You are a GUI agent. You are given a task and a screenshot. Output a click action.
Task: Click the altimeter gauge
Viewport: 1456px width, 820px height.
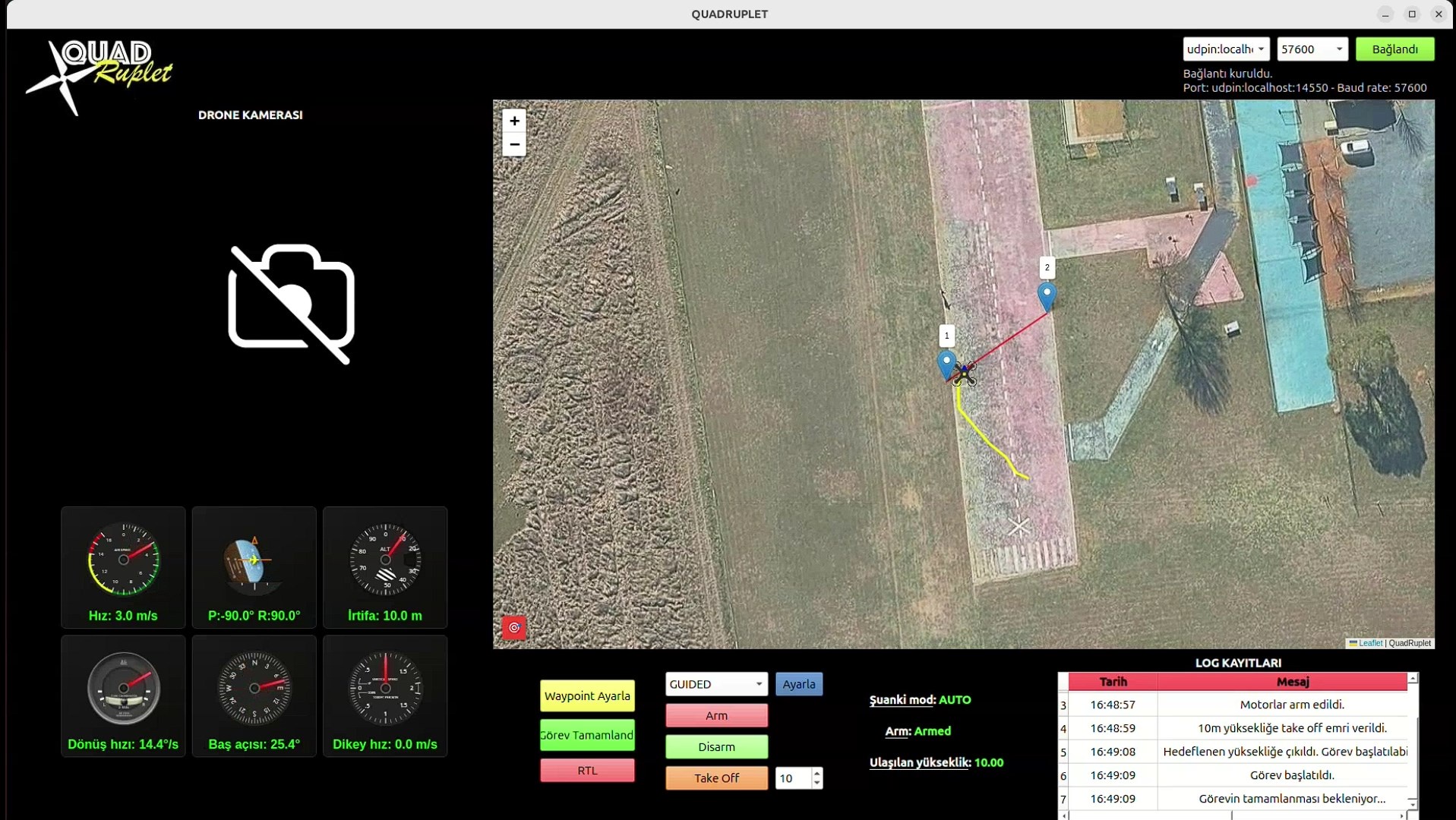[385, 560]
